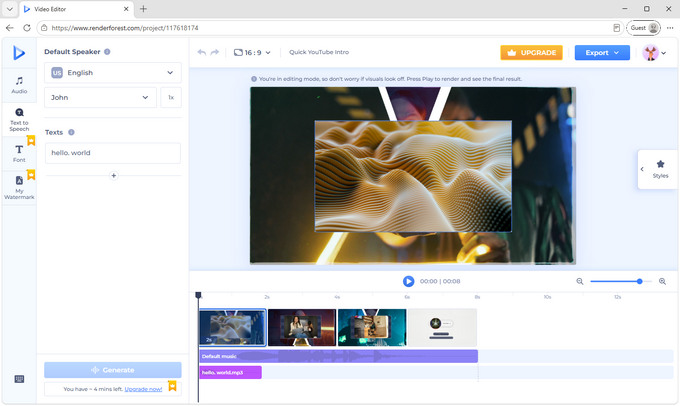Viewport: 680px width, 406px height.
Task: Click keyboard shortcuts icon in sidebar
Action: point(19,379)
